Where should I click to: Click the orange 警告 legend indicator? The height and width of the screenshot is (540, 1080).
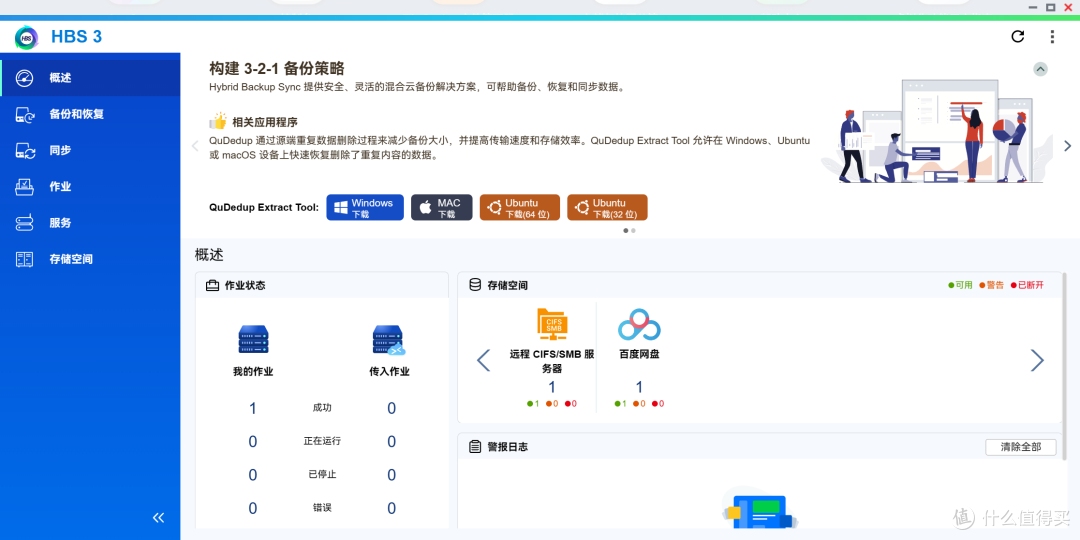[991, 285]
